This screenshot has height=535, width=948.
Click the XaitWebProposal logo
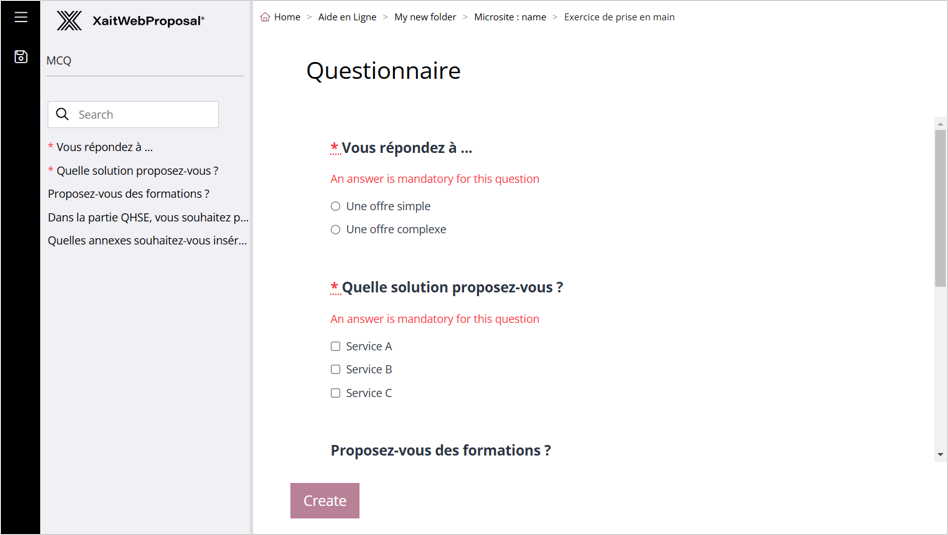pyautogui.click(x=130, y=20)
